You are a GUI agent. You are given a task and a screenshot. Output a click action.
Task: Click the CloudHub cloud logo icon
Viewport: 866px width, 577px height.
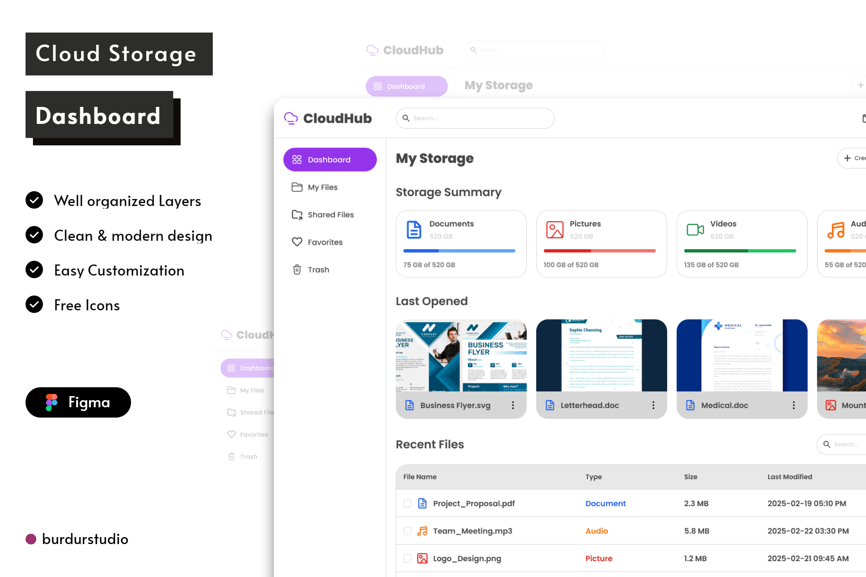point(291,118)
